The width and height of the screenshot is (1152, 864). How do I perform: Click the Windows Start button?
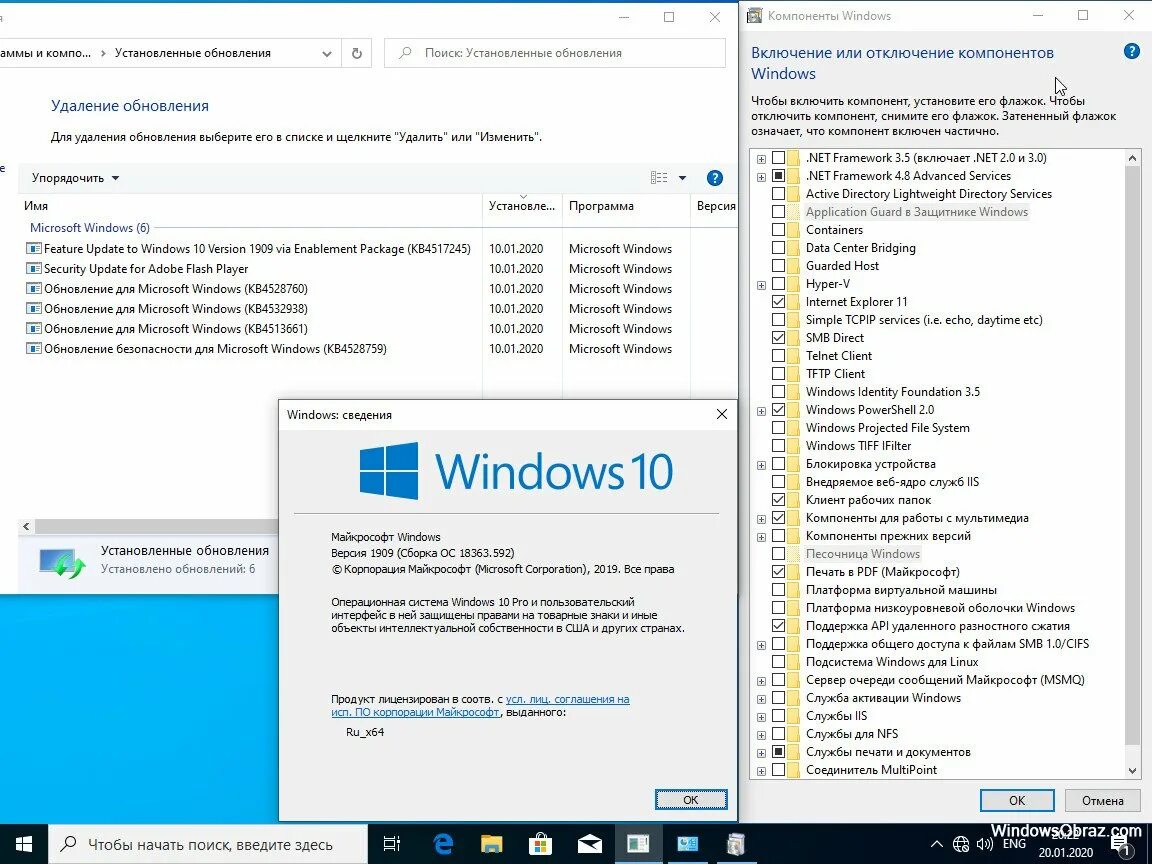[24, 844]
